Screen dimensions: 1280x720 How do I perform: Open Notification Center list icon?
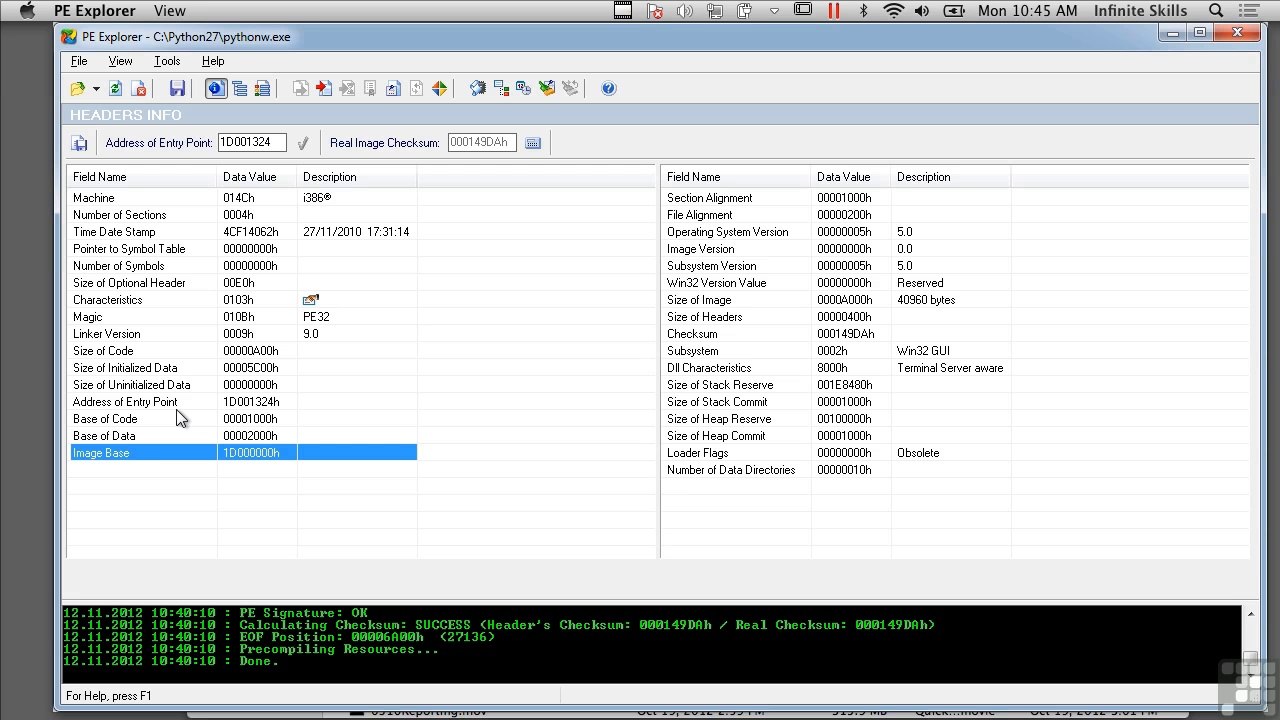pyautogui.click(x=1249, y=11)
